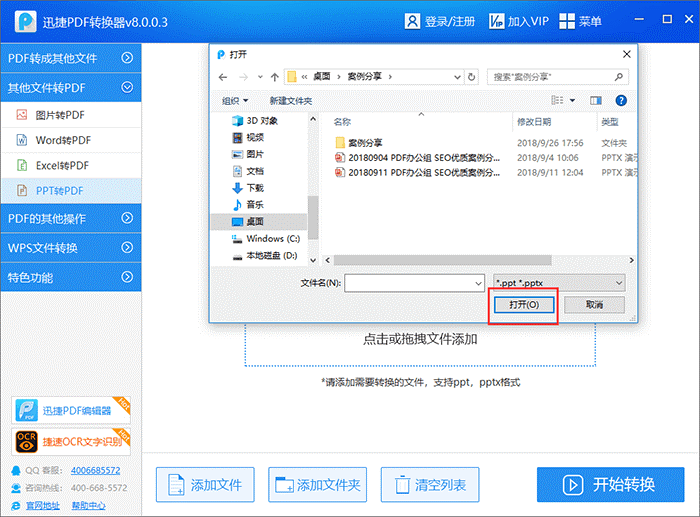The image size is (700, 517).
Task: Change the view layout icon
Action: [x=557, y=100]
